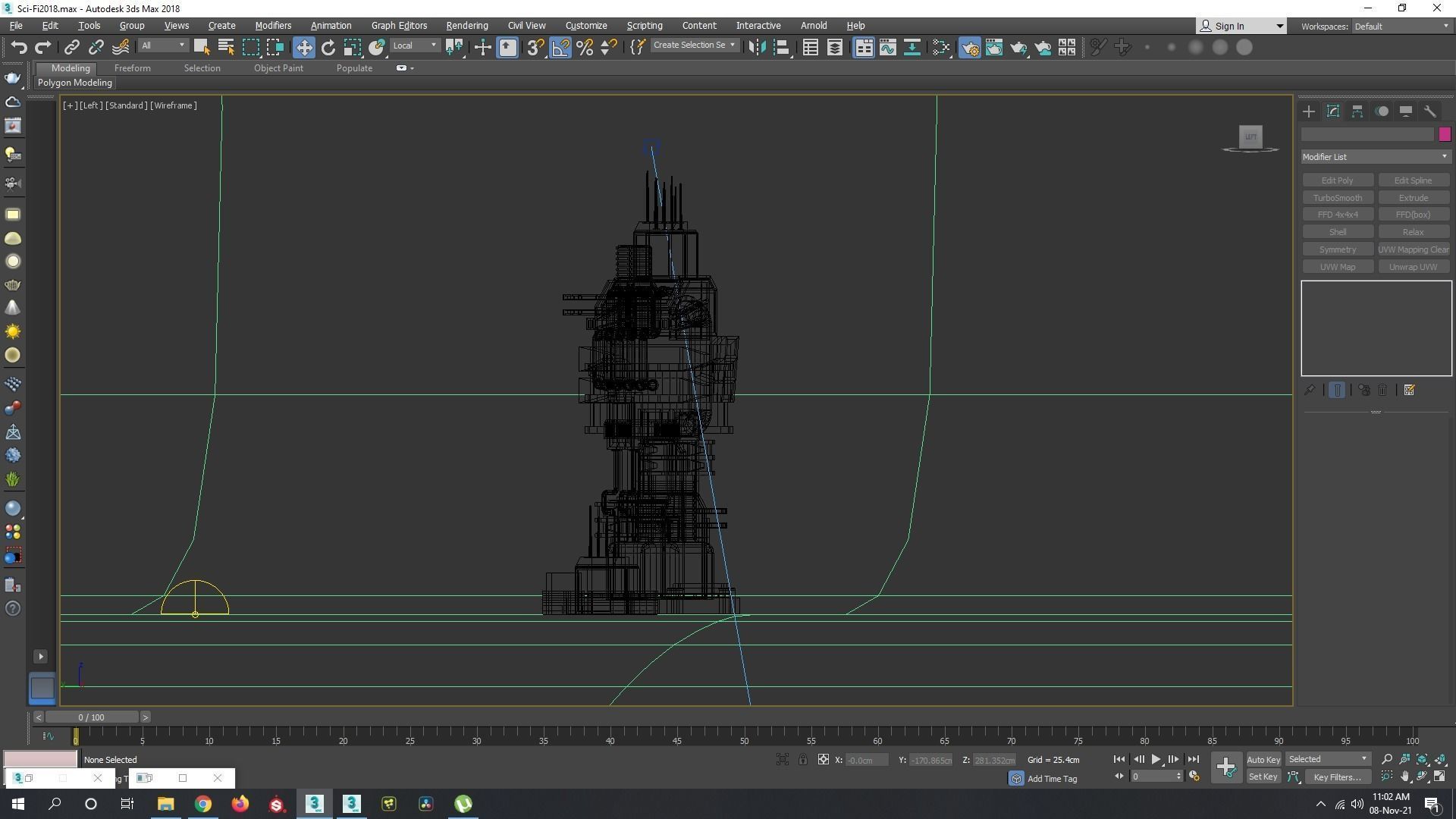Toggle Auto Key animation mode
The height and width of the screenshot is (819, 1456).
(1263, 760)
